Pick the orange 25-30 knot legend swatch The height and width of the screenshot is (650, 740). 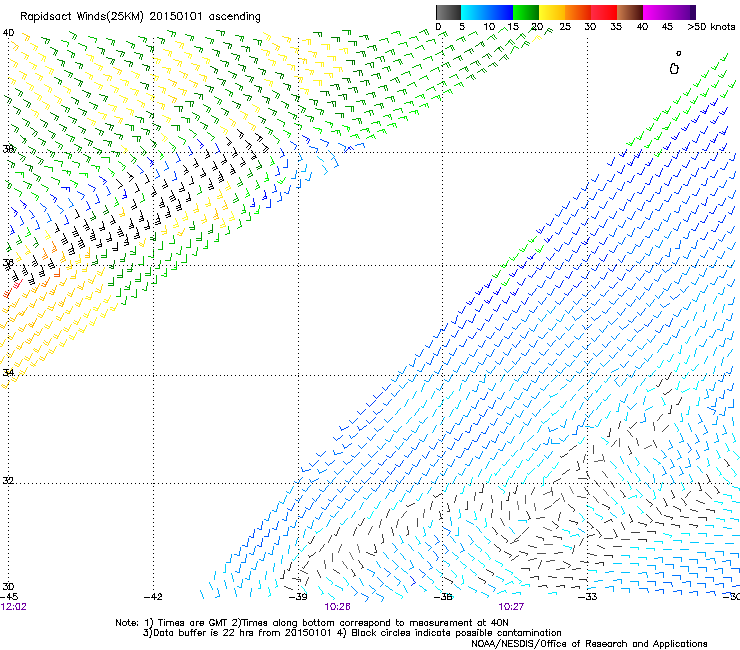coord(578,12)
